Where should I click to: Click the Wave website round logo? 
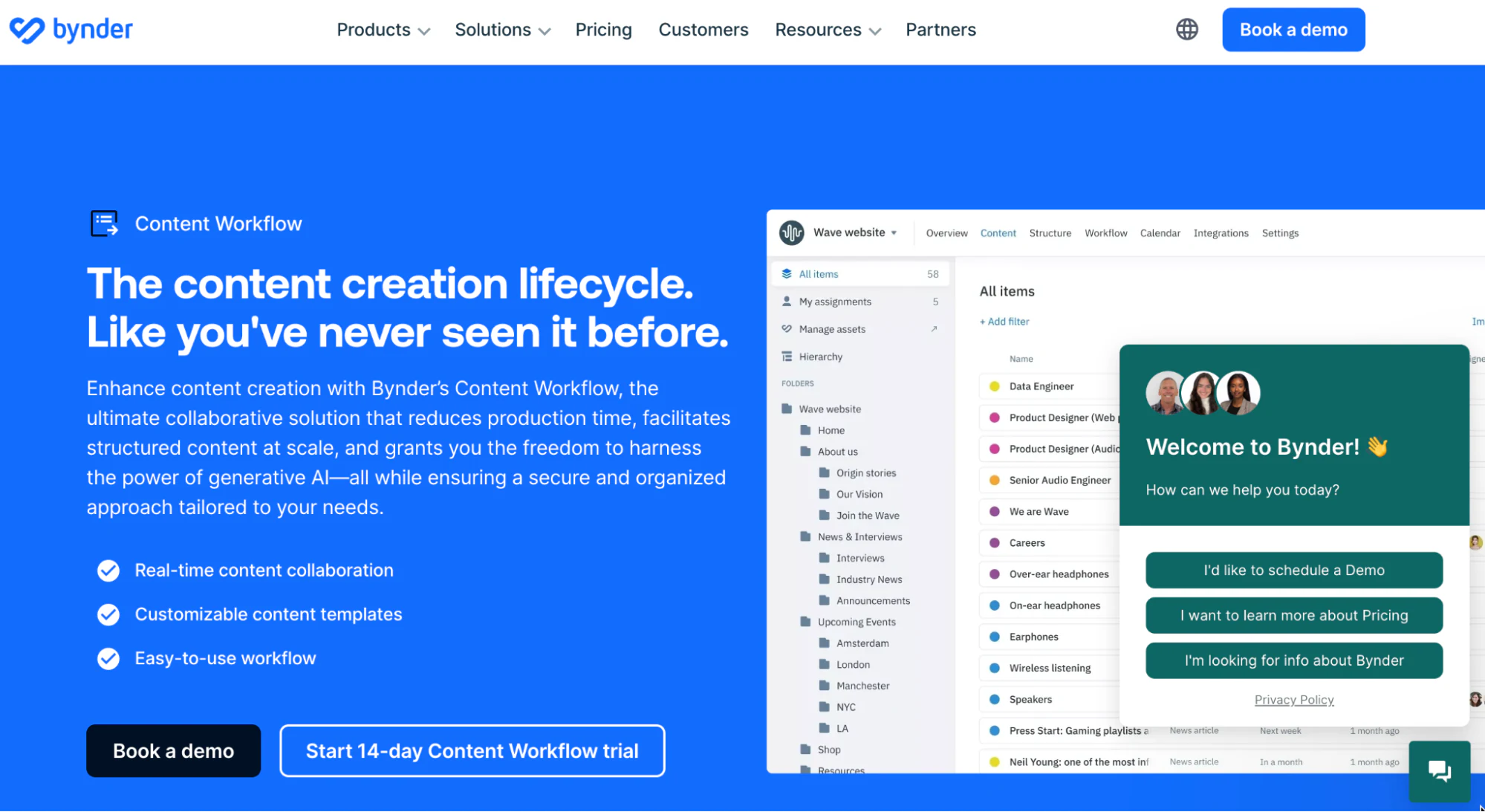(x=791, y=233)
